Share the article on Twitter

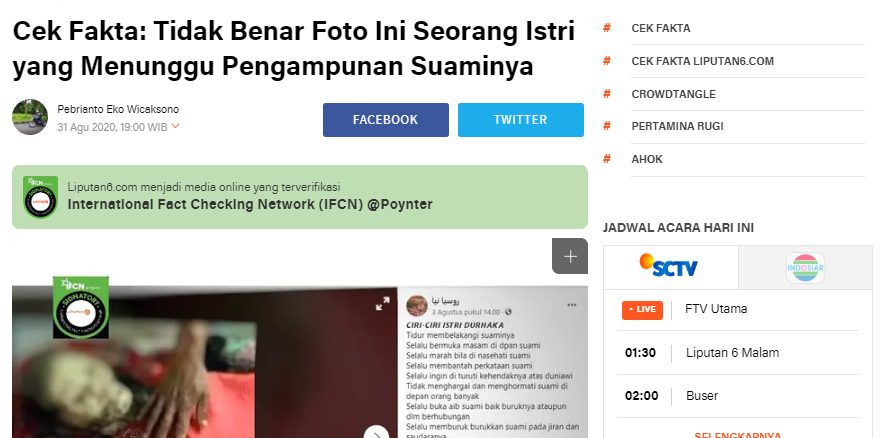(x=521, y=120)
